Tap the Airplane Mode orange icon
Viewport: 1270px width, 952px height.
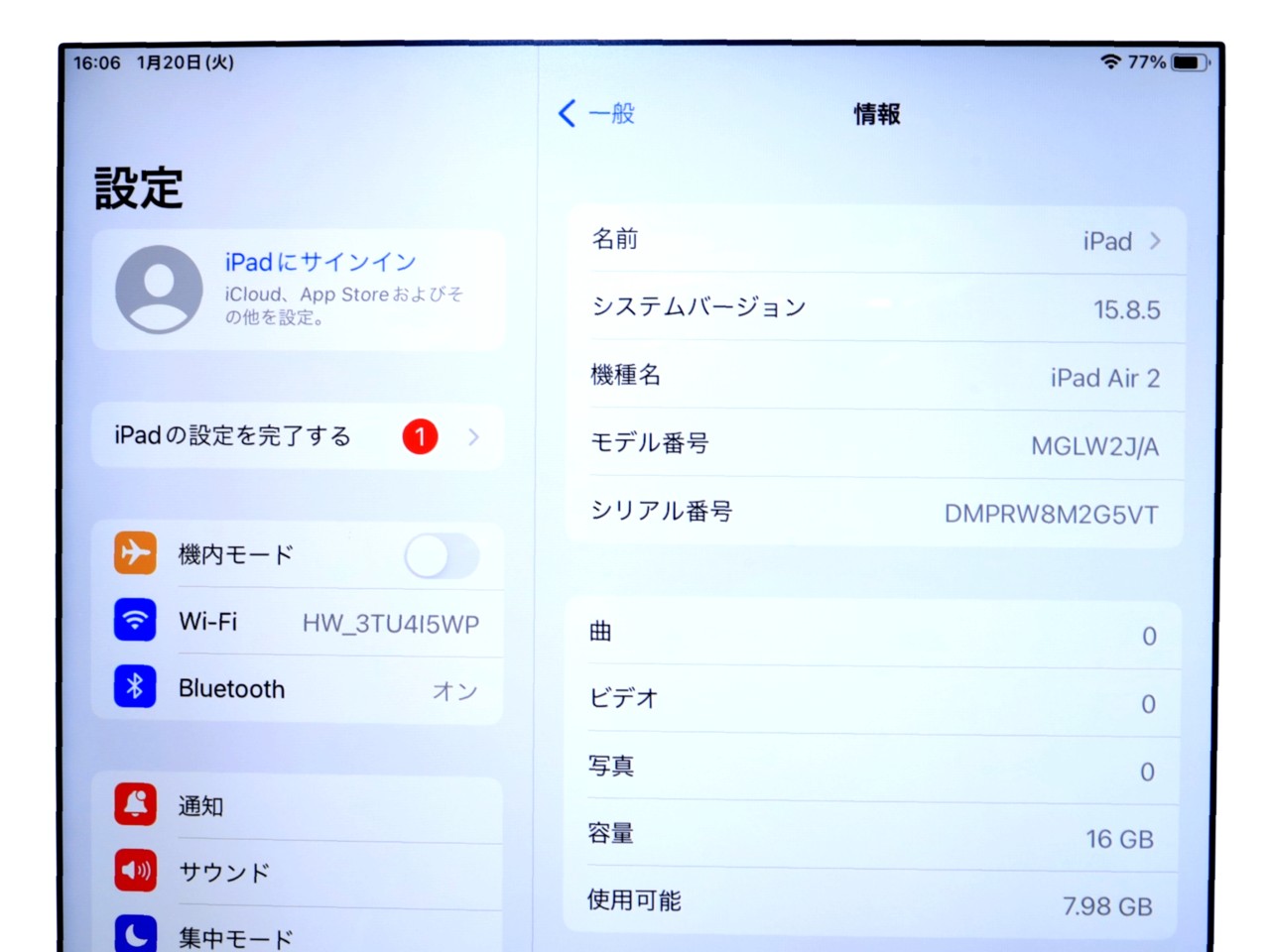click(135, 553)
